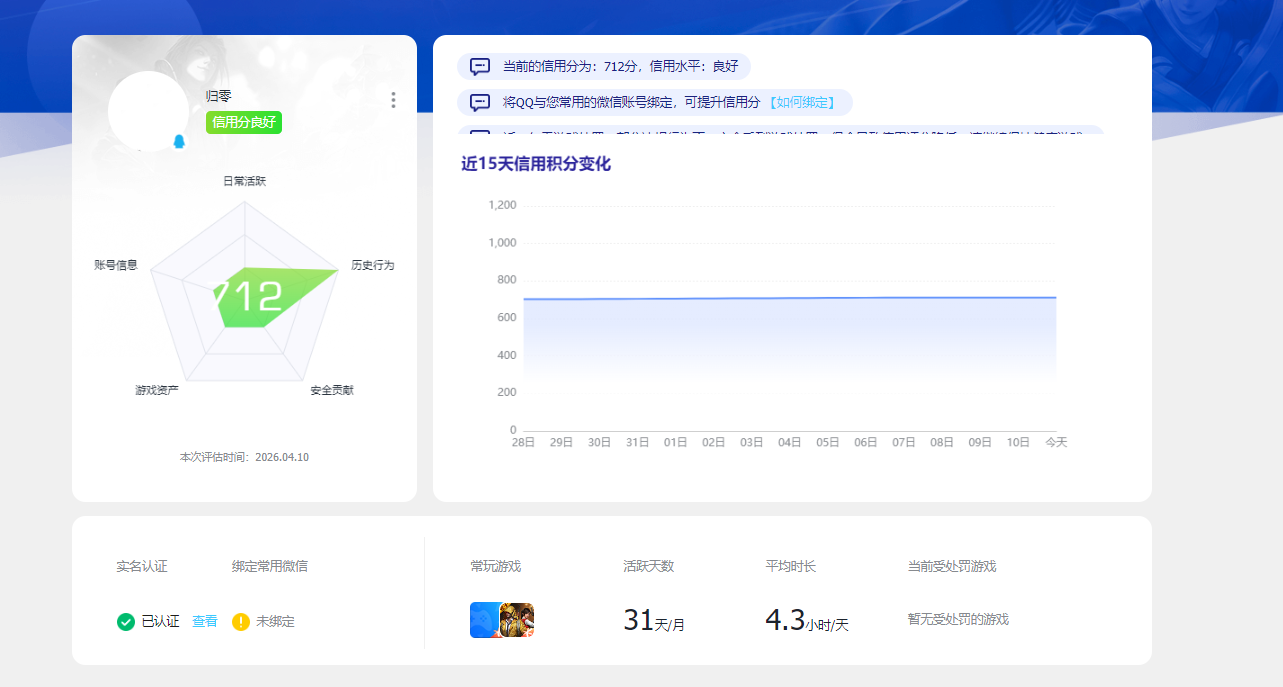Click the speech bubble icon beside the 712分 message
The height and width of the screenshot is (687, 1283).
[x=477, y=66]
